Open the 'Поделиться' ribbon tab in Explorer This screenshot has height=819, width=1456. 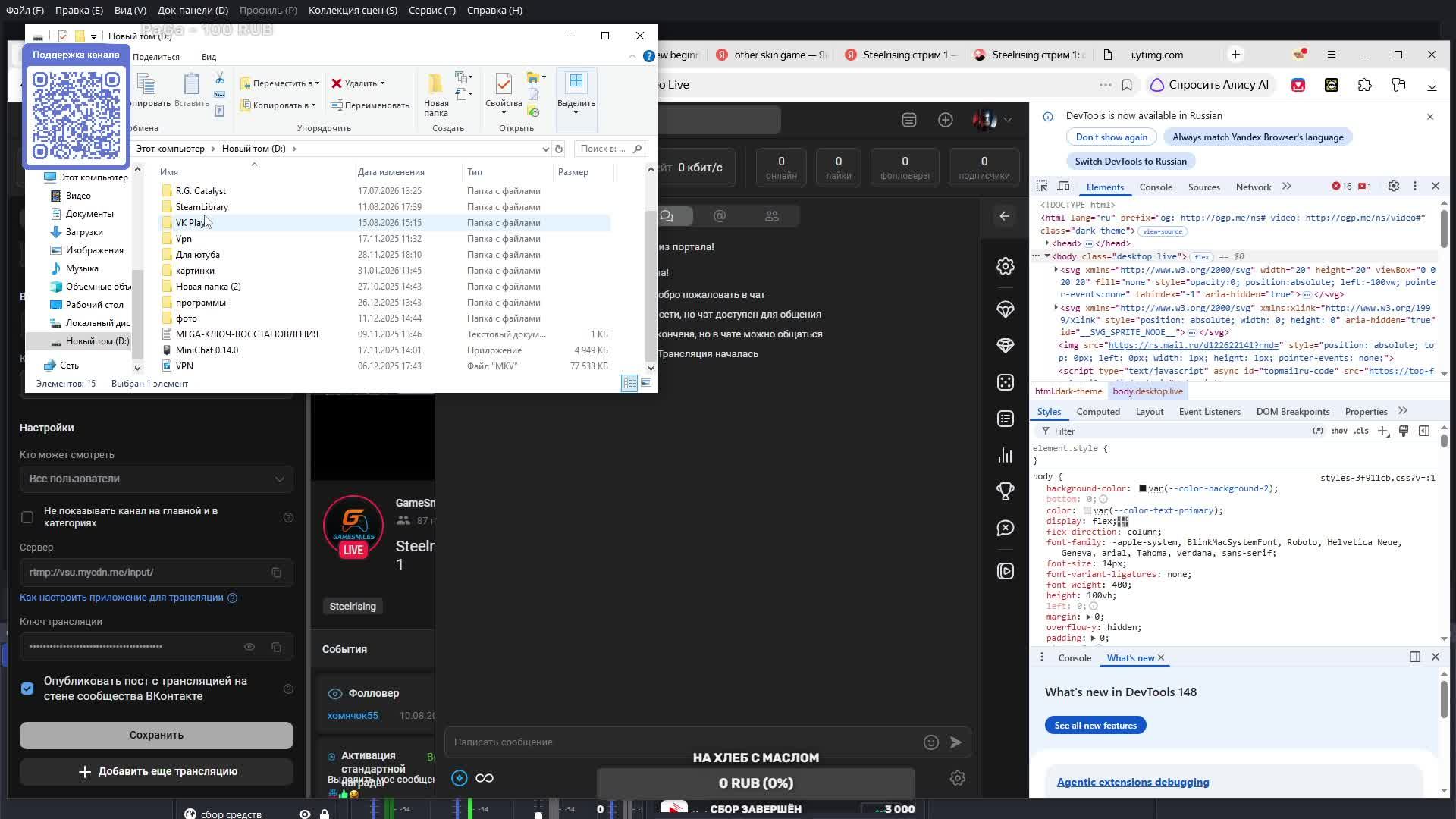pos(156,57)
